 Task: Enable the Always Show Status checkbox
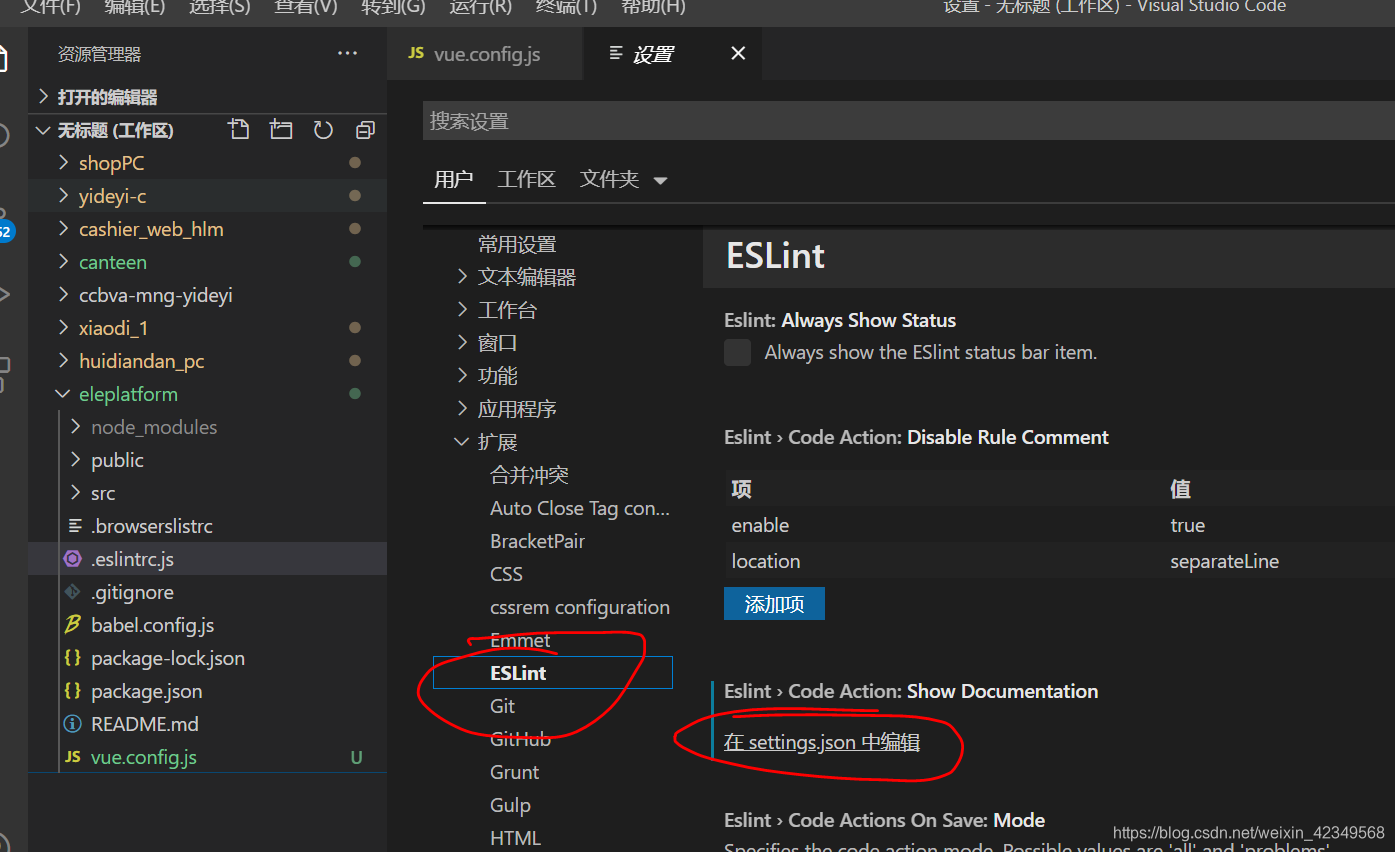pos(738,352)
